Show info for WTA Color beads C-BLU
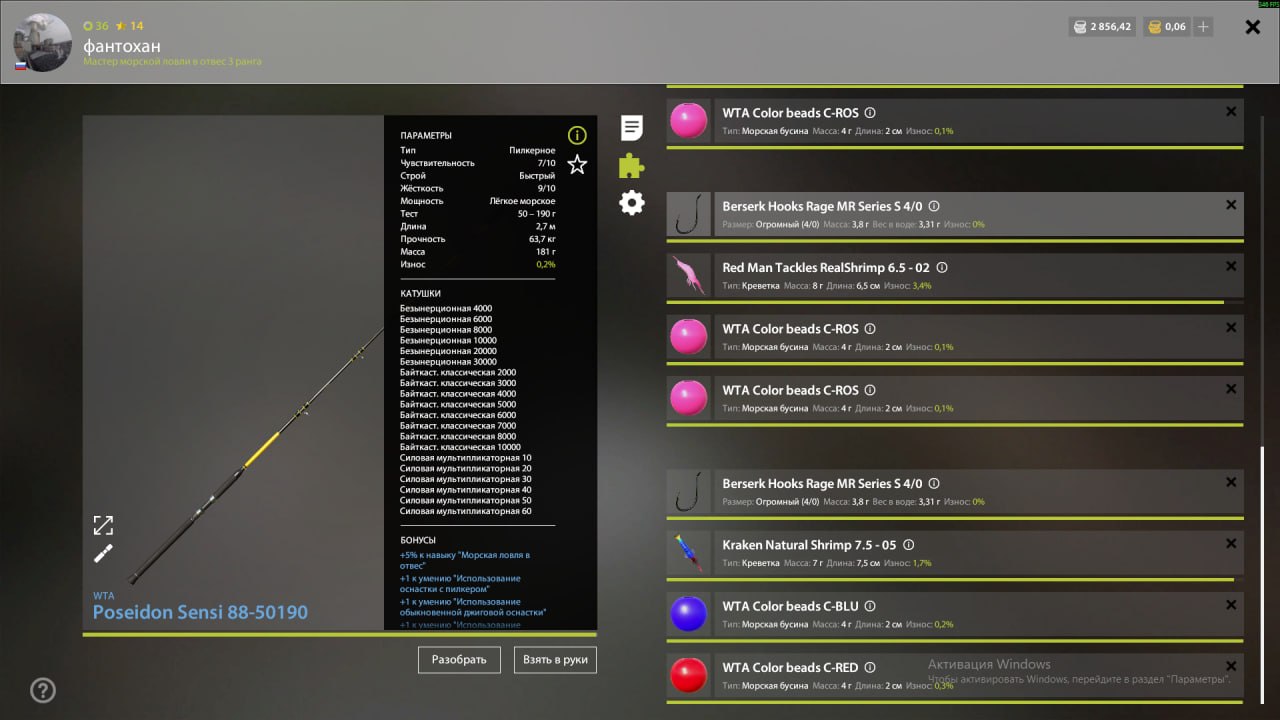The height and width of the screenshot is (720, 1280). click(x=869, y=606)
